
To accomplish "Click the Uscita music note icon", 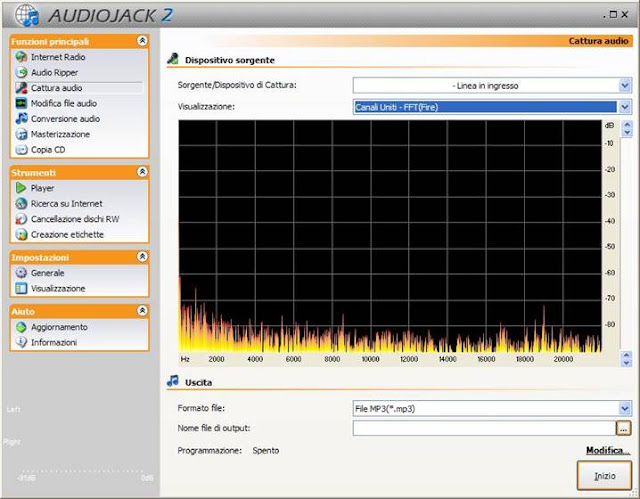I will 173,381.
